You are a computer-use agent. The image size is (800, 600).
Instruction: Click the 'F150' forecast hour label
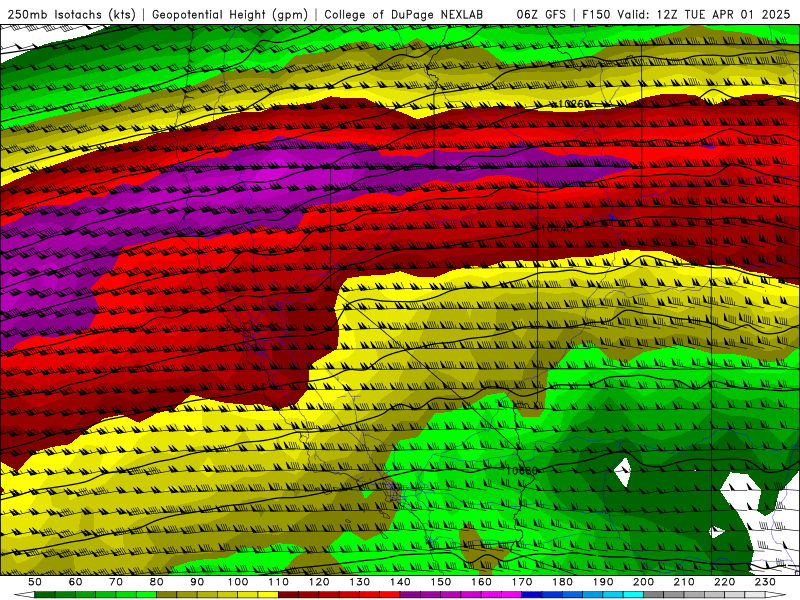(x=596, y=14)
